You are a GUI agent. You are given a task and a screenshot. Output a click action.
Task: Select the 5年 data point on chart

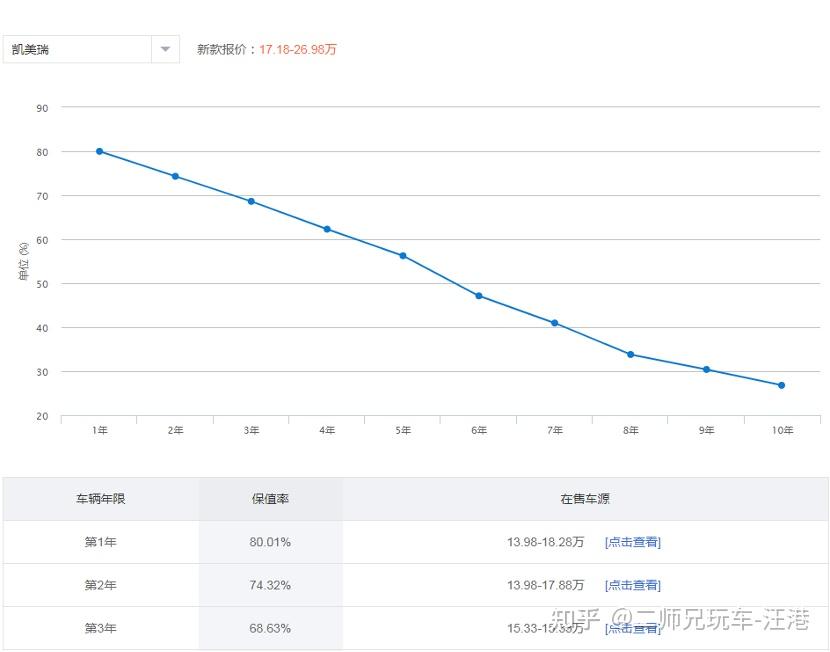pos(403,256)
